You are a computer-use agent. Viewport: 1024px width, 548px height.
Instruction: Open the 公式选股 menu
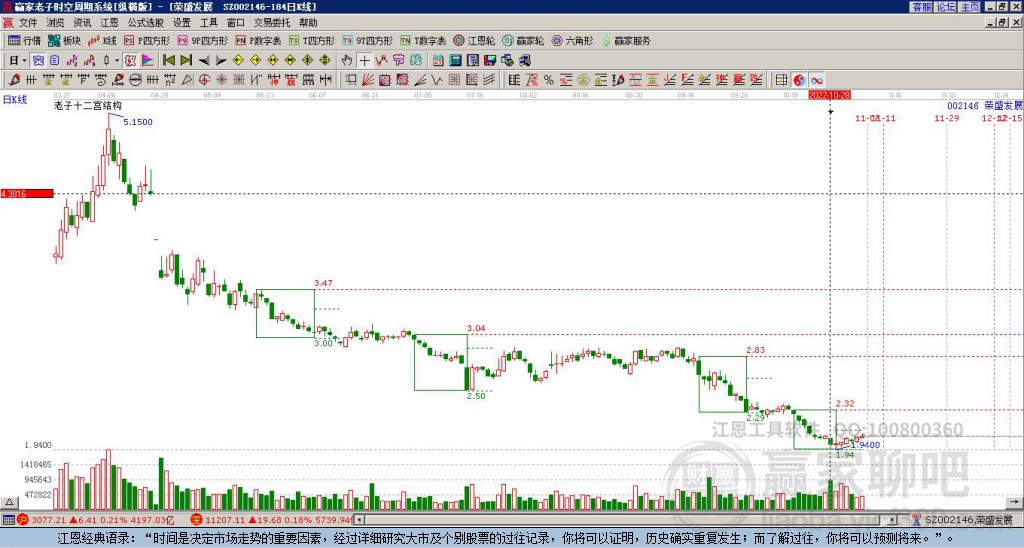(146, 22)
